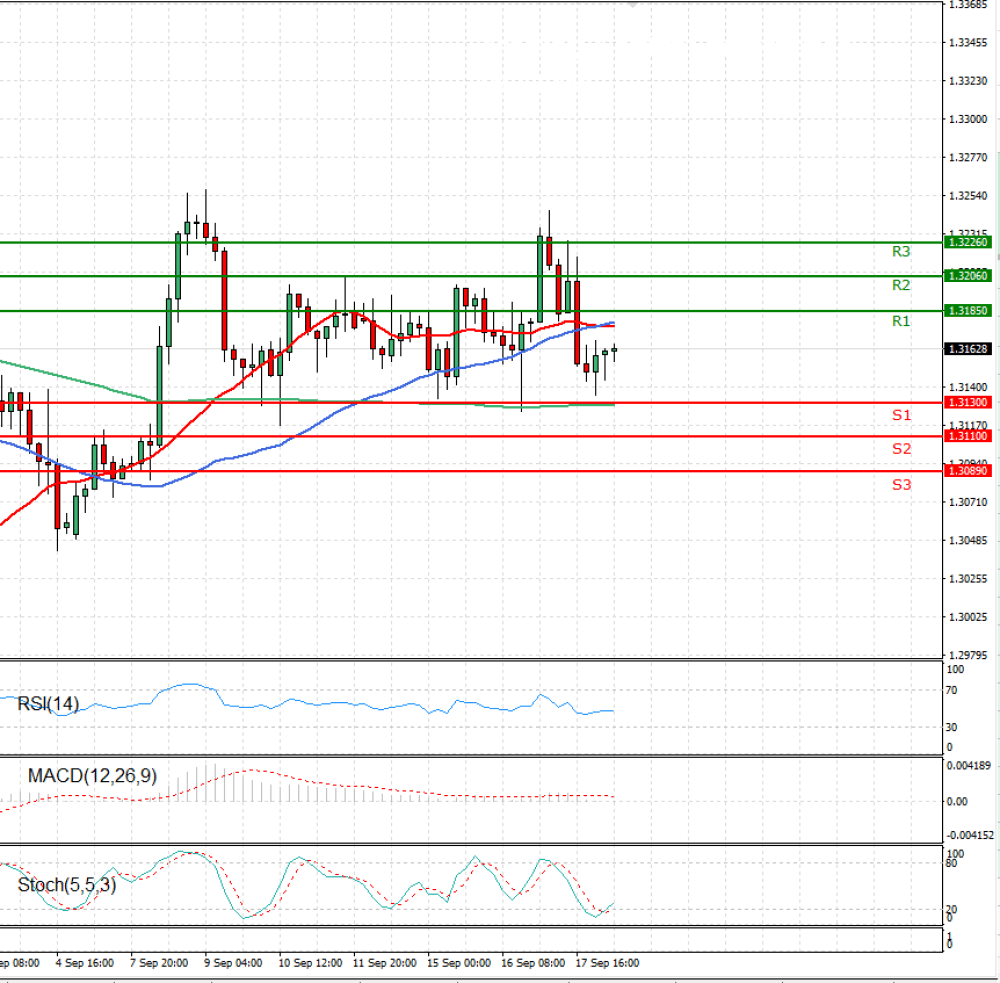Select the S2 support label

tap(901, 449)
